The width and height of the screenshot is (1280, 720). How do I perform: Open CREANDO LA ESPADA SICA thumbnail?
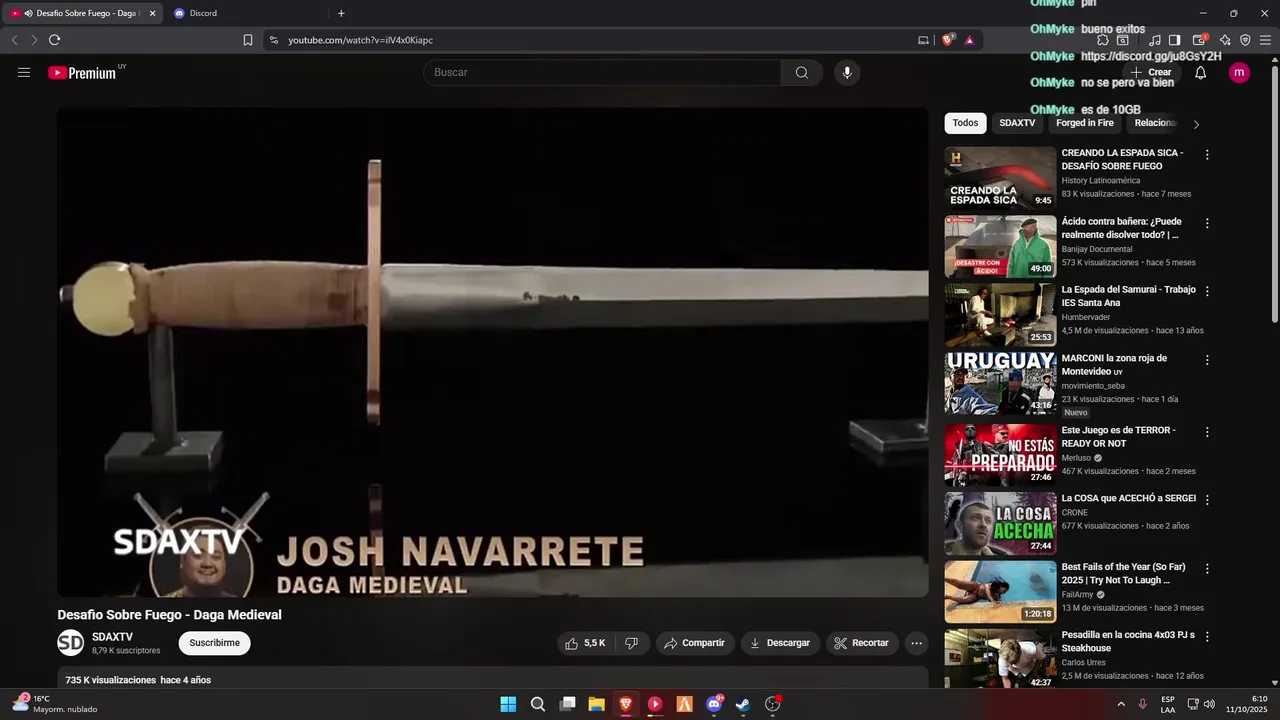pos(1000,178)
